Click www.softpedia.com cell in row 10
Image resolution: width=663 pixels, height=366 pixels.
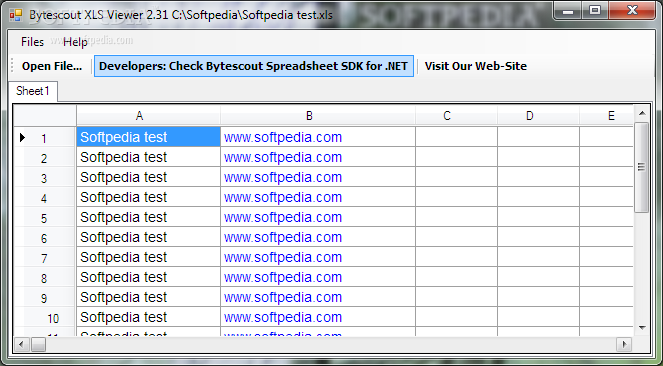318,317
